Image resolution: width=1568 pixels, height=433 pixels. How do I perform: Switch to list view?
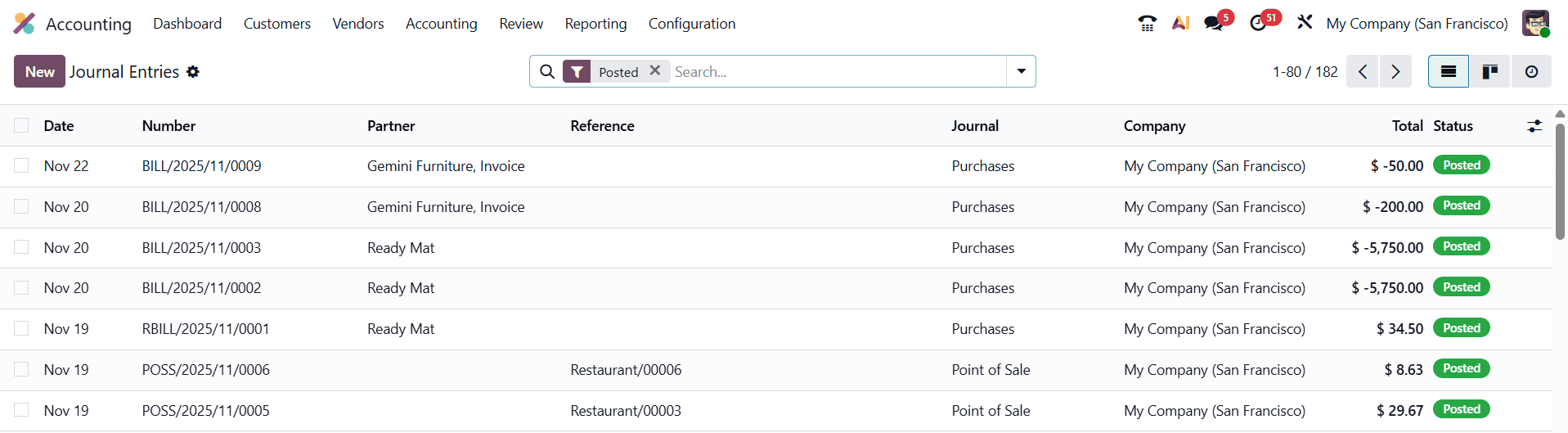point(1449,72)
